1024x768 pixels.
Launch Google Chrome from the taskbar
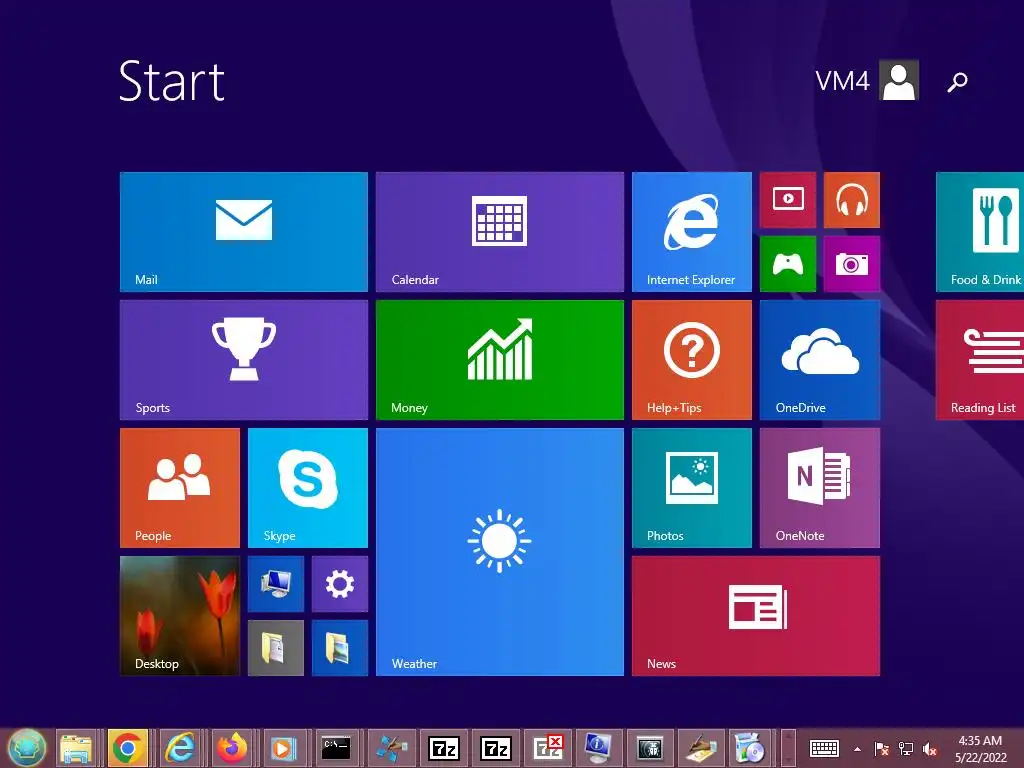pyautogui.click(x=128, y=748)
